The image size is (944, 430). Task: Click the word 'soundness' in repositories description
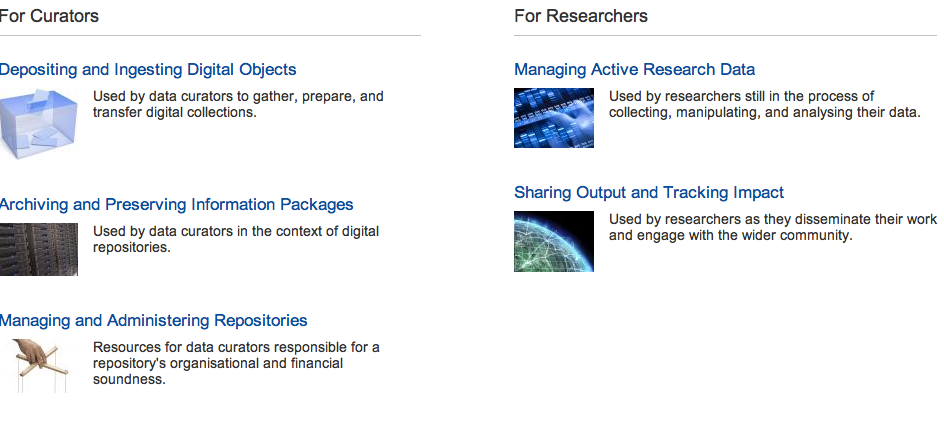pyautogui.click(x=129, y=379)
